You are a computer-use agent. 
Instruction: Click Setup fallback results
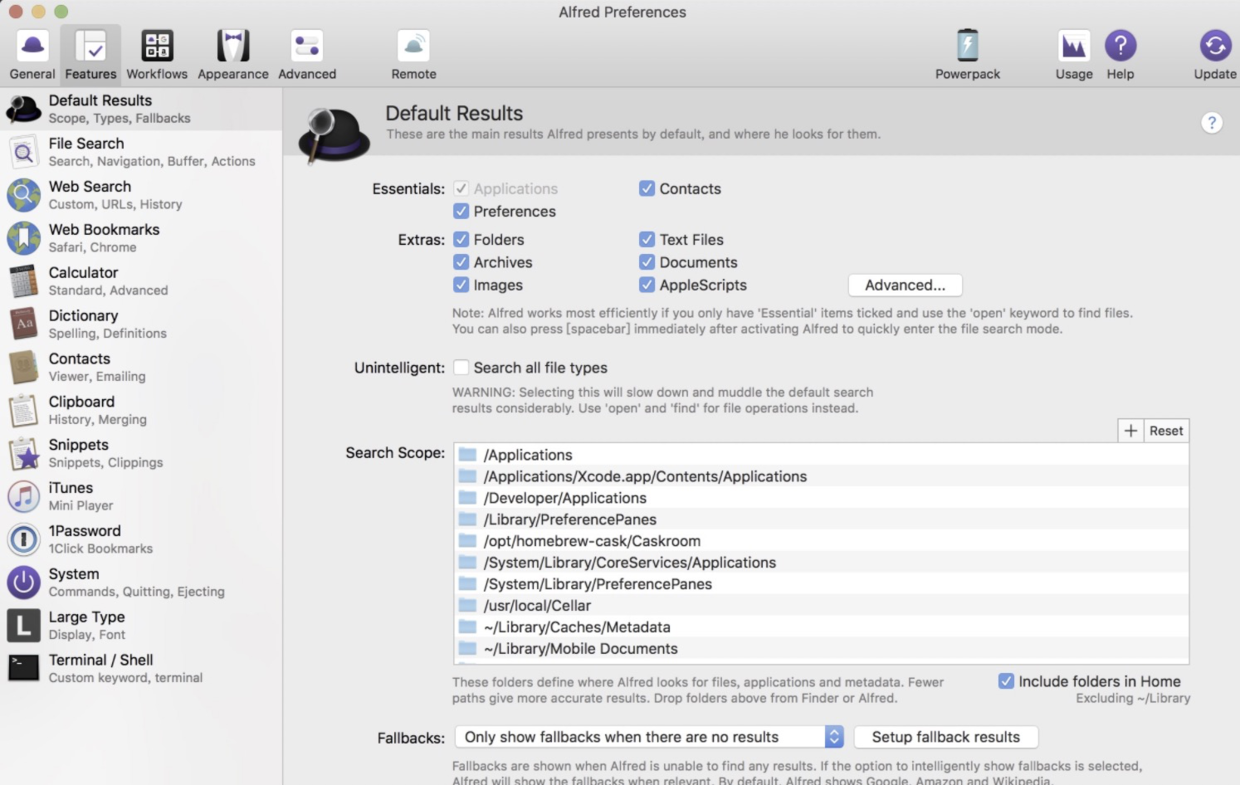(946, 737)
